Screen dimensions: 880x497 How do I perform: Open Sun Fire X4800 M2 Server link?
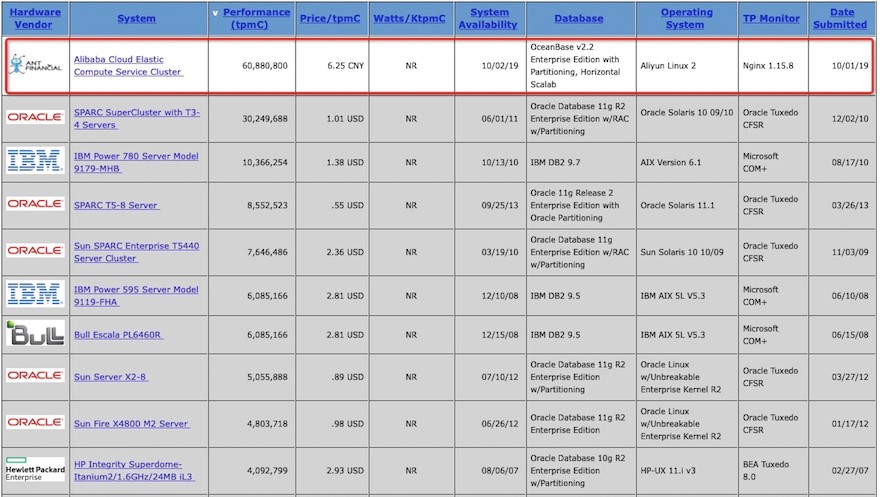point(131,424)
